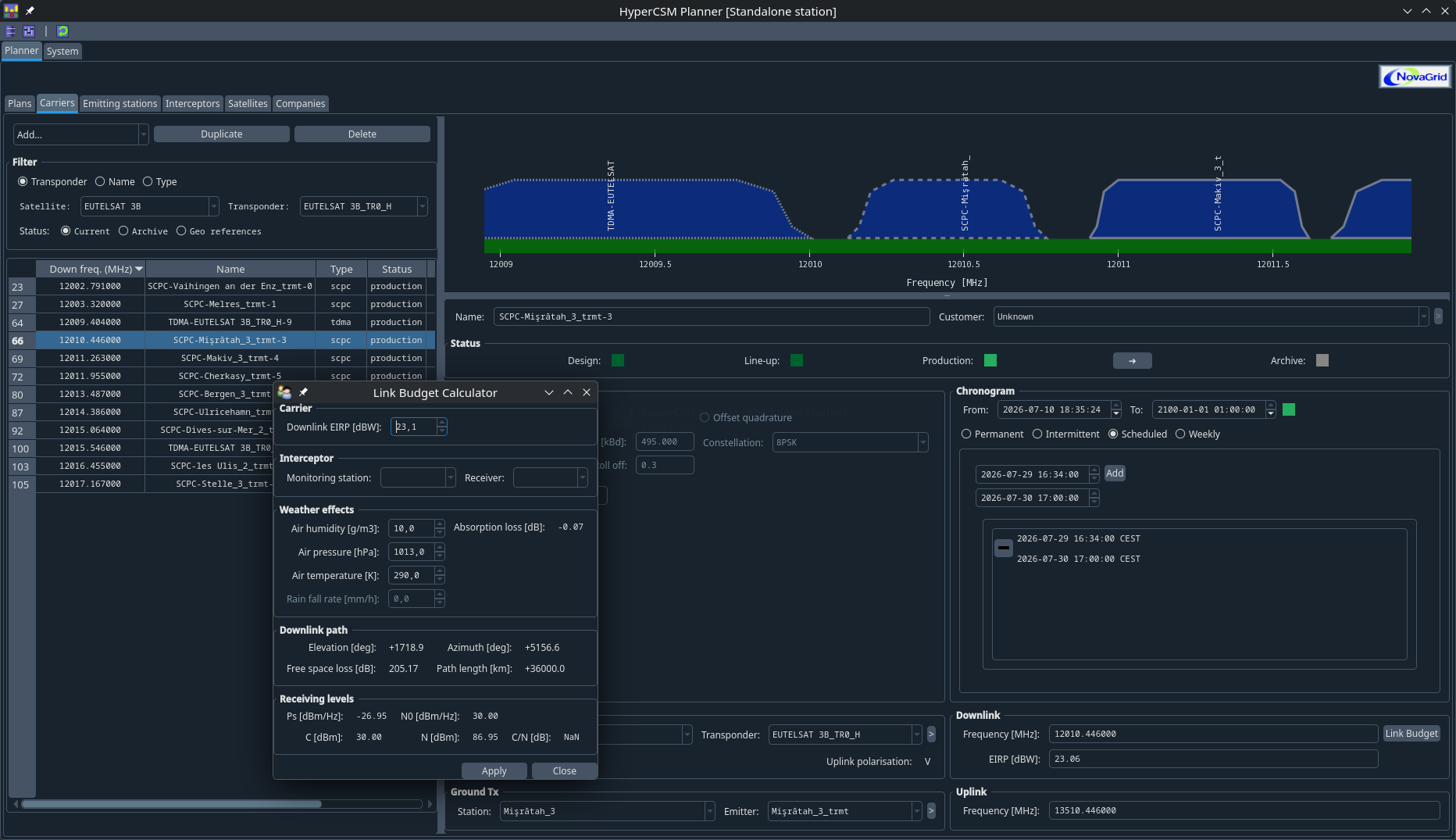Click the Delete button
The height and width of the screenshot is (840, 1456).
point(362,134)
